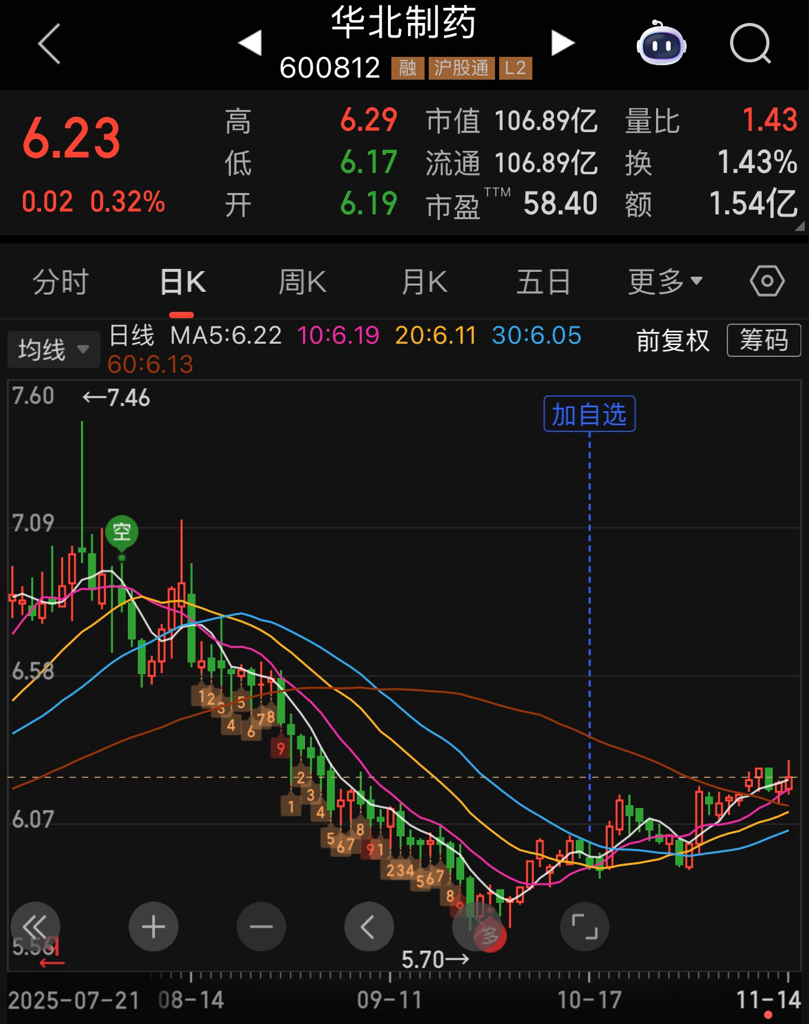Expand the 更多 dropdown
The width and height of the screenshot is (809, 1024).
(665, 282)
